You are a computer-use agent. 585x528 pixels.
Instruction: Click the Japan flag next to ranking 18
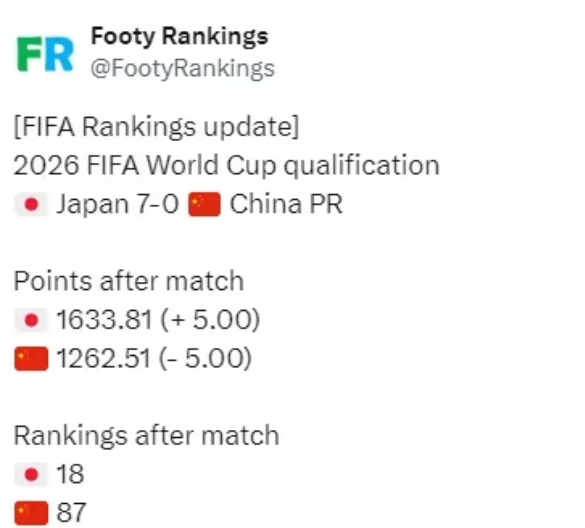click(x=31, y=475)
